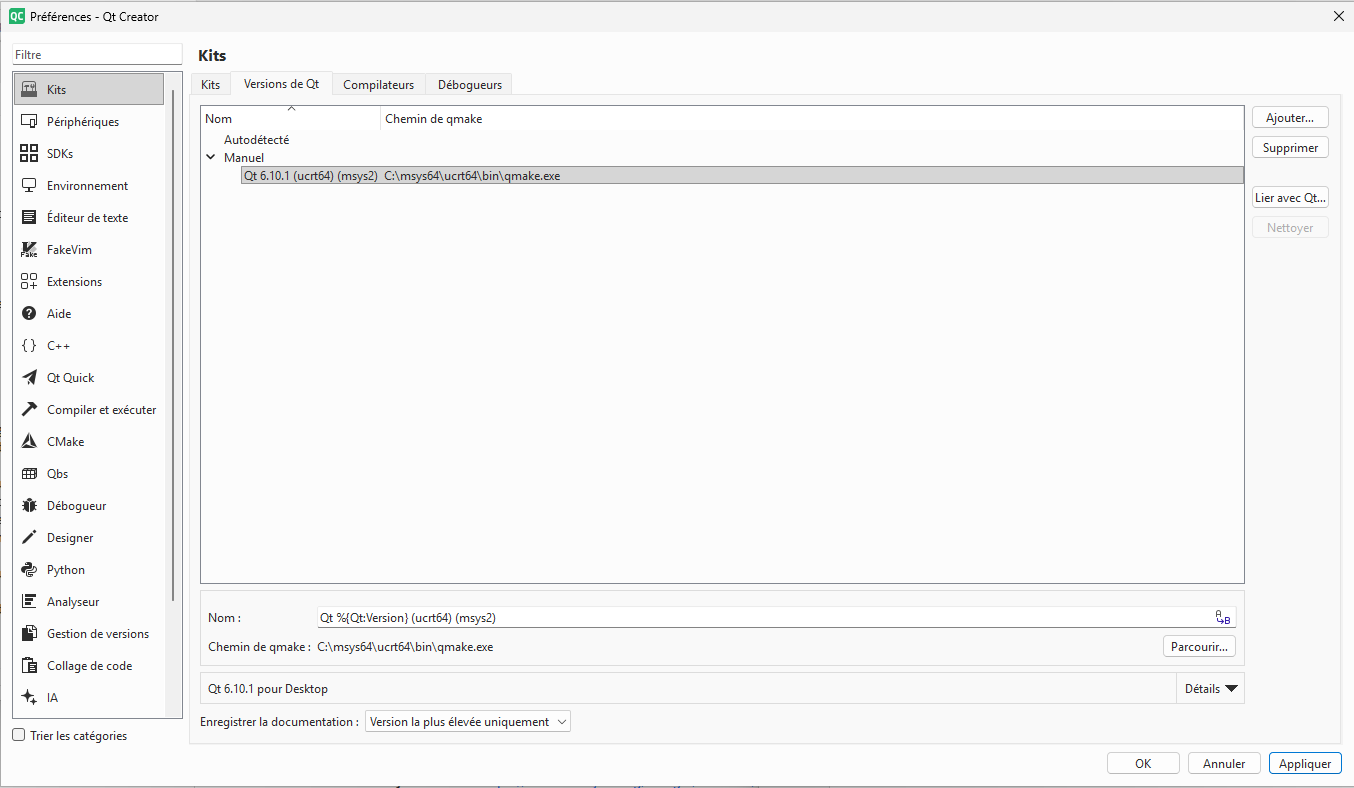Image resolution: width=1354 pixels, height=788 pixels.
Task: Expand the Détails section
Action: point(1211,688)
